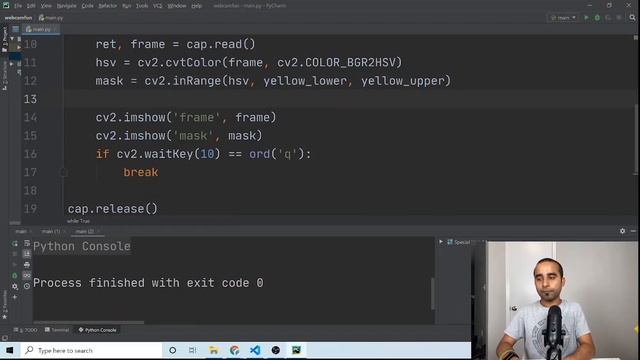
Task: Open the main run configuration dropdown
Action: [x=563, y=18]
